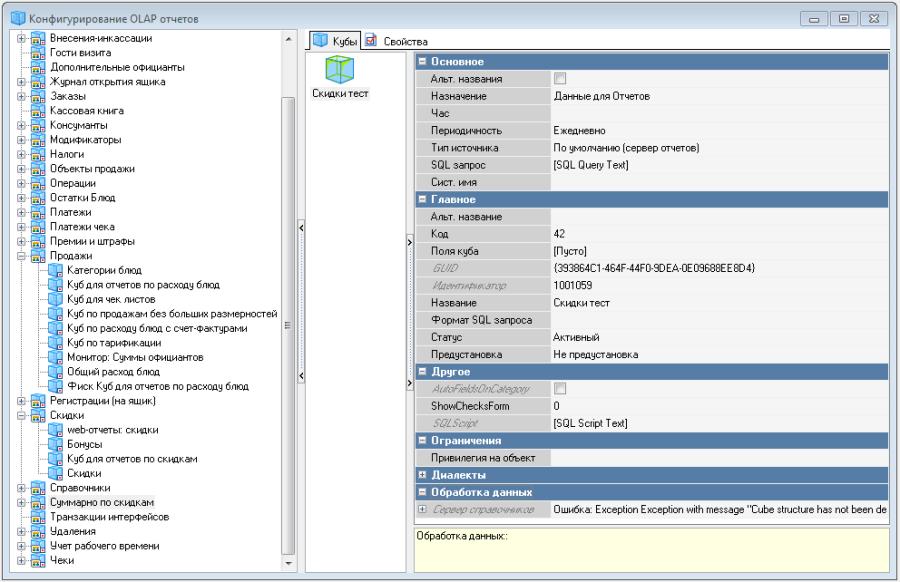Click the Категории блюд cube icon
This screenshot has height=582, width=900.
point(56,270)
